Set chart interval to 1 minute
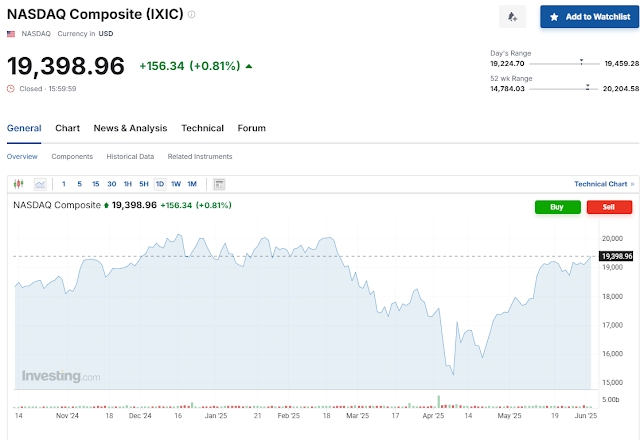 coord(64,184)
